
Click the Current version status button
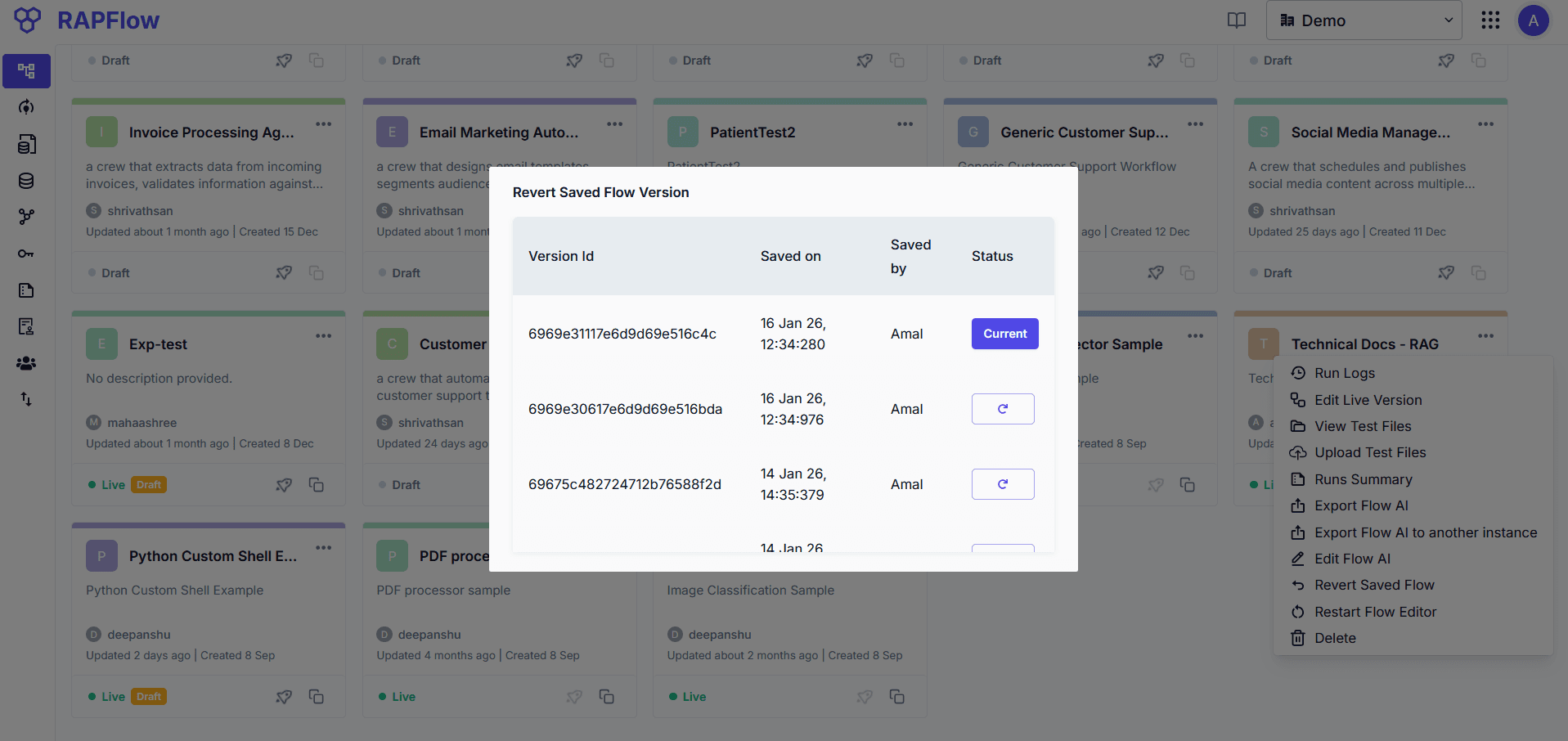pos(1004,334)
